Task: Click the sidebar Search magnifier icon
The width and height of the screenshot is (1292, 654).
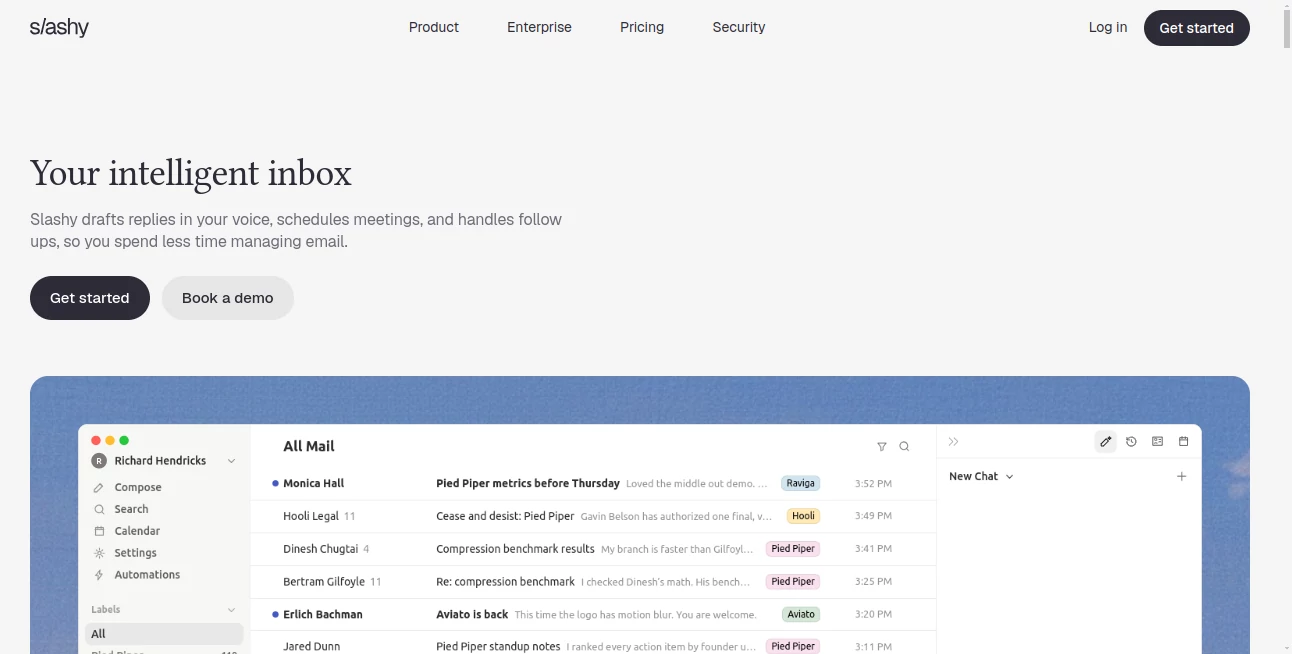Action: point(99,510)
